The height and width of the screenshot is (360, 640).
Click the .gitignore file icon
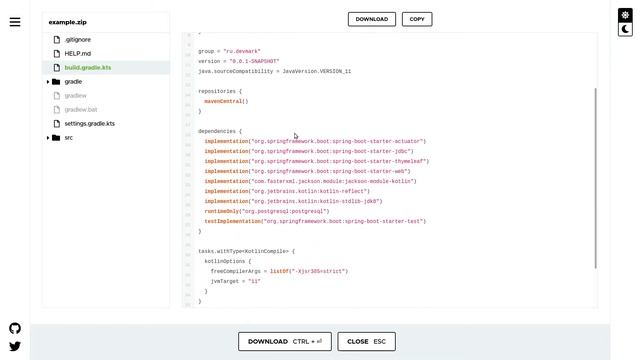tap(57, 40)
